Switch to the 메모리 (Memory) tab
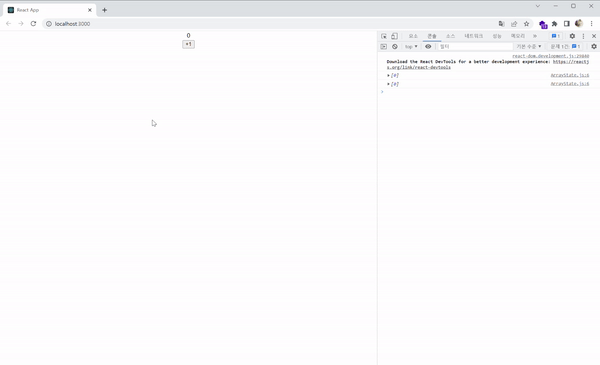Screen dimensions: 600x365 click(518, 36)
